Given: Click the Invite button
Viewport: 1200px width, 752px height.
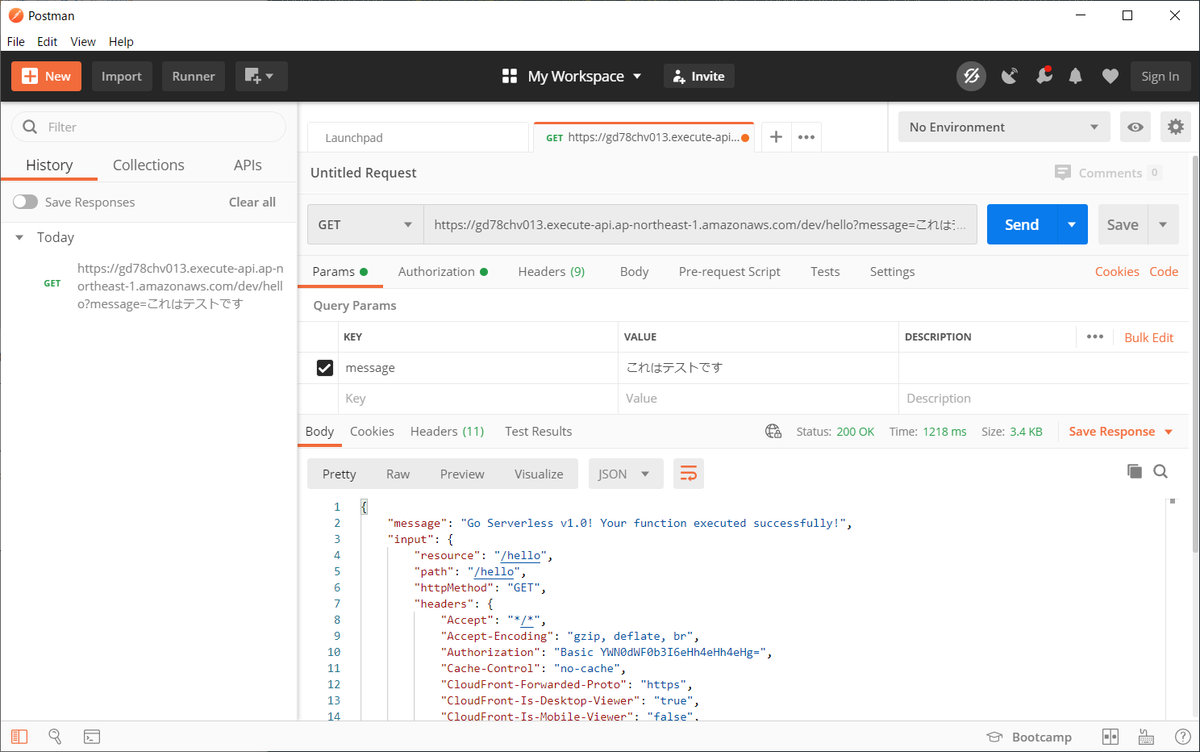Looking at the screenshot, I should tap(699, 76).
